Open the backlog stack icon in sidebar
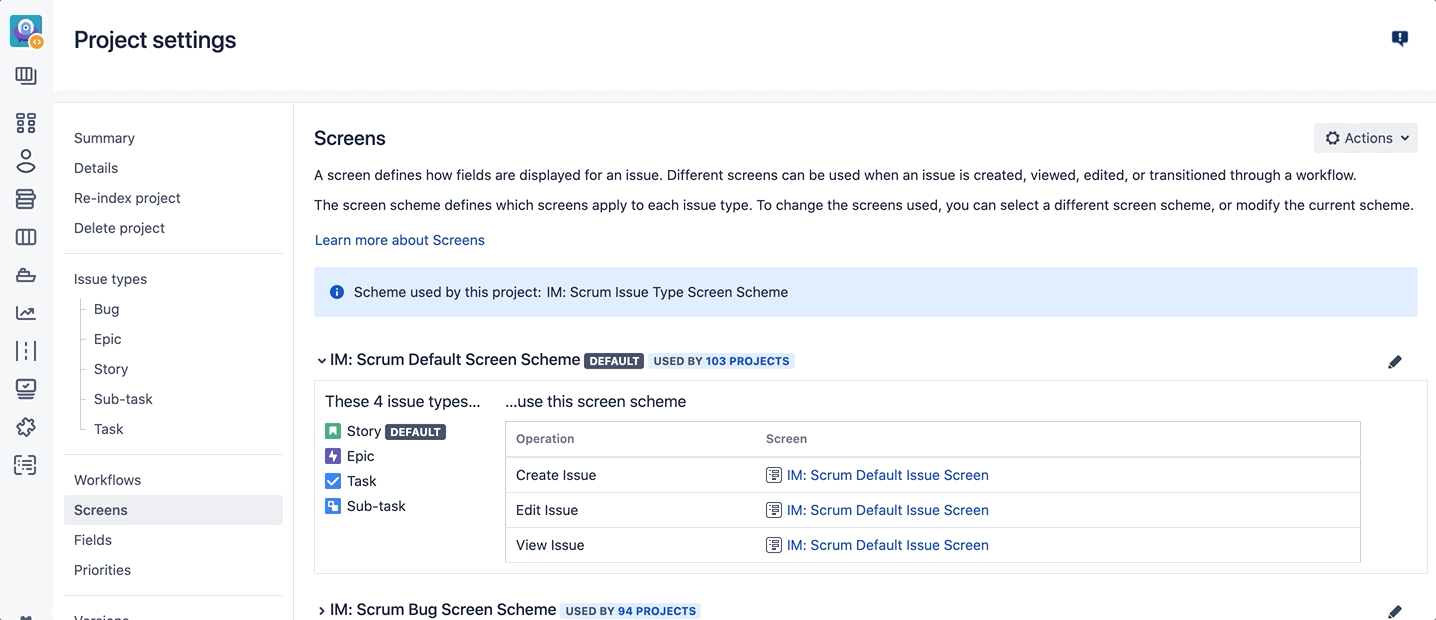 pos(26,199)
